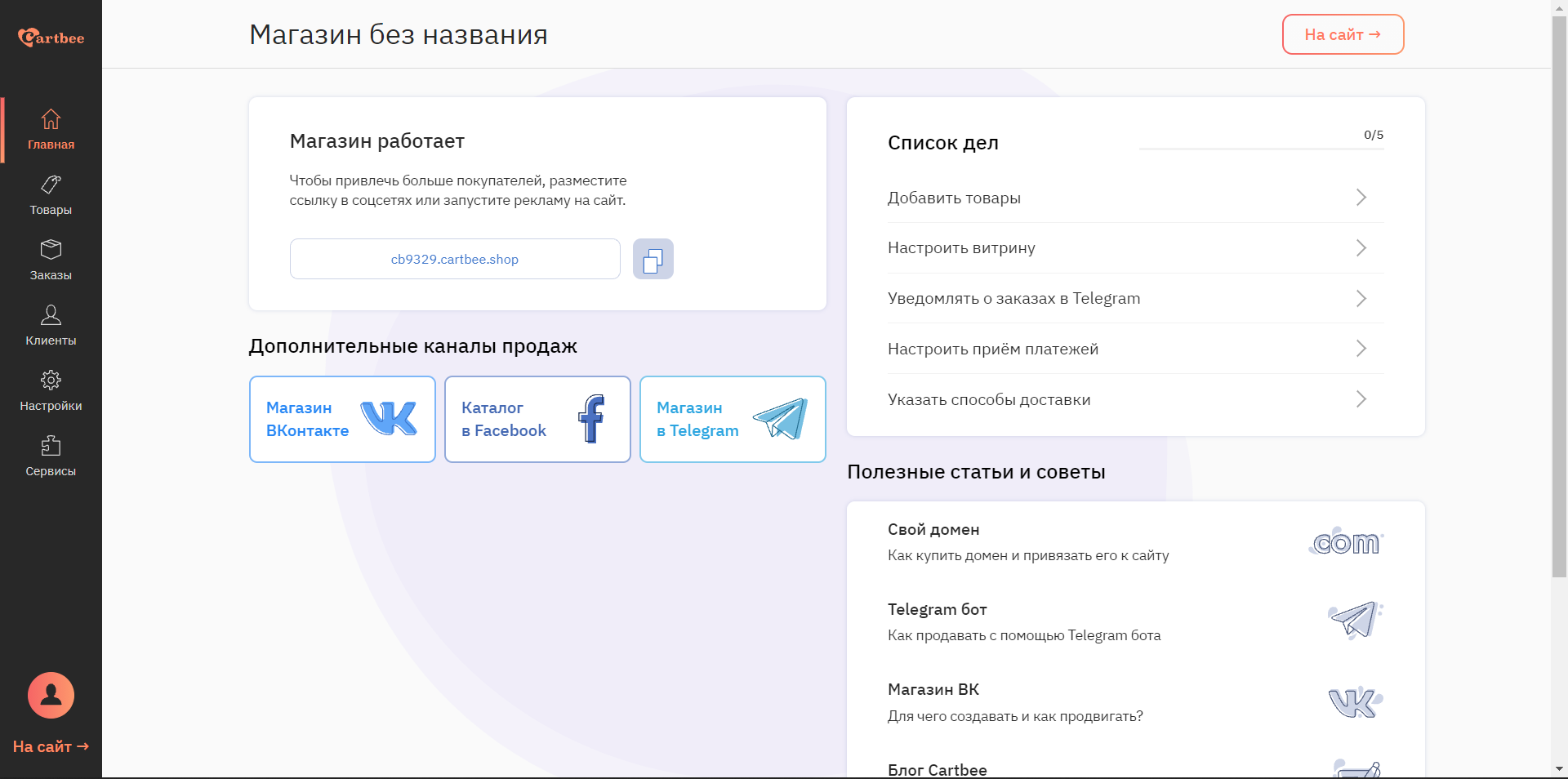Click the VK logo in Магазин ВКонтакте card
Viewport: 1568px width, 779px height.
(x=389, y=418)
